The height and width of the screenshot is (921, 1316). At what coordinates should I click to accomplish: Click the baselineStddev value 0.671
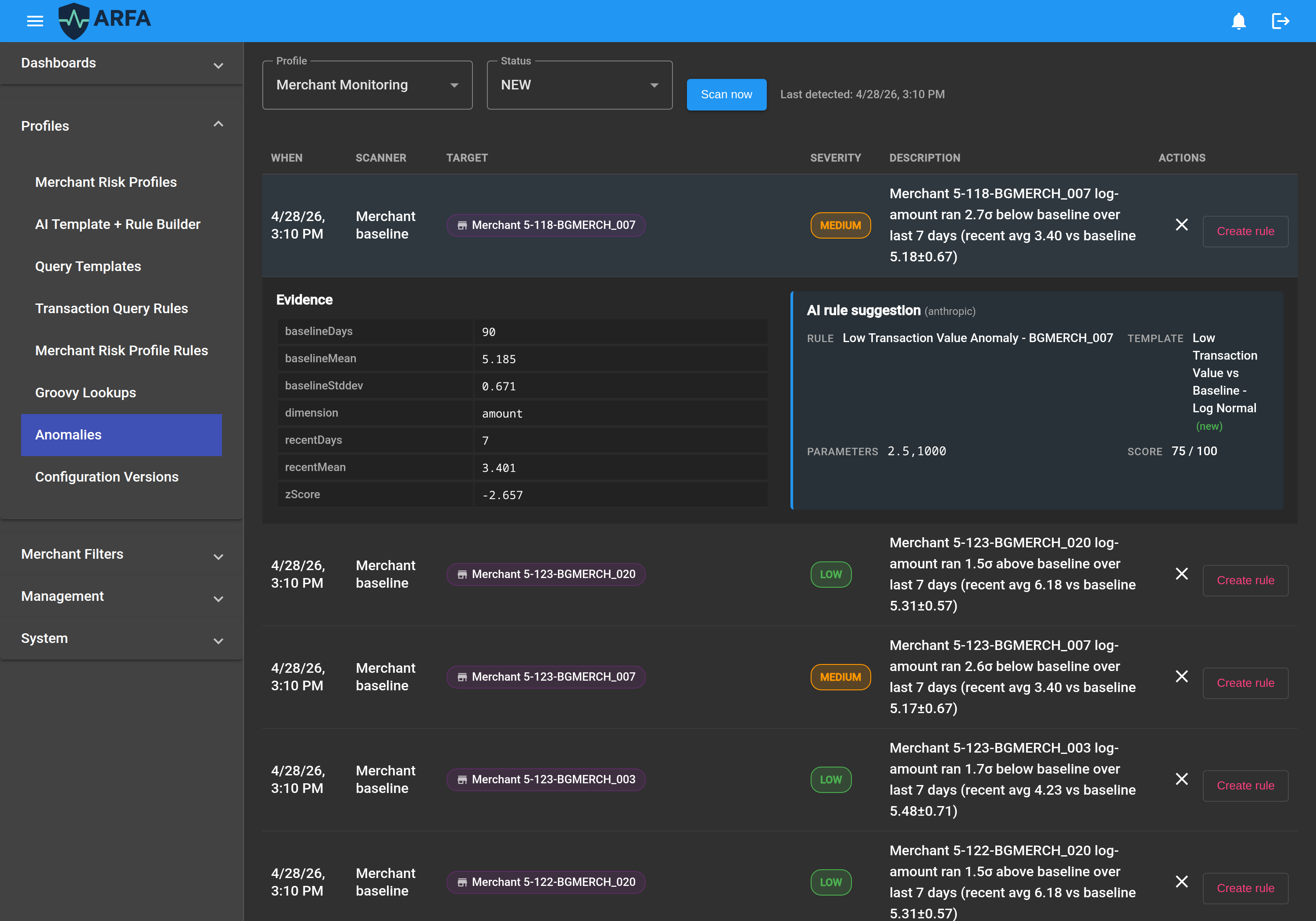499,386
